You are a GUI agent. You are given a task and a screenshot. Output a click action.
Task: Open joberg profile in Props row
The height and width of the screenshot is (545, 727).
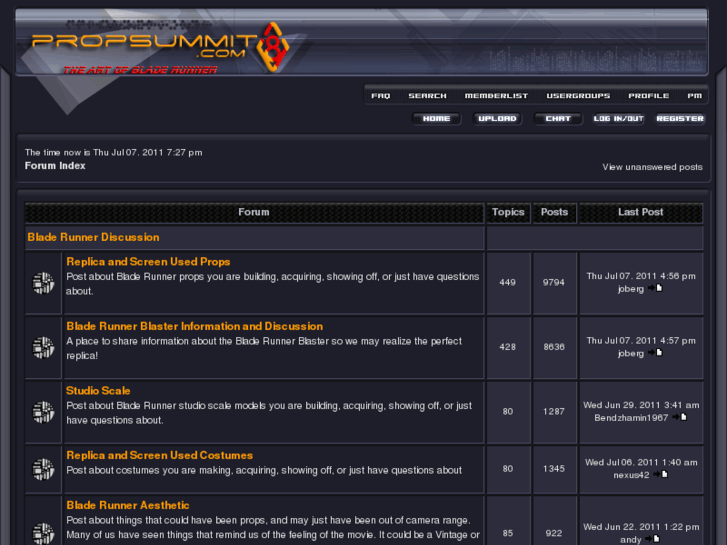(x=631, y=289)
